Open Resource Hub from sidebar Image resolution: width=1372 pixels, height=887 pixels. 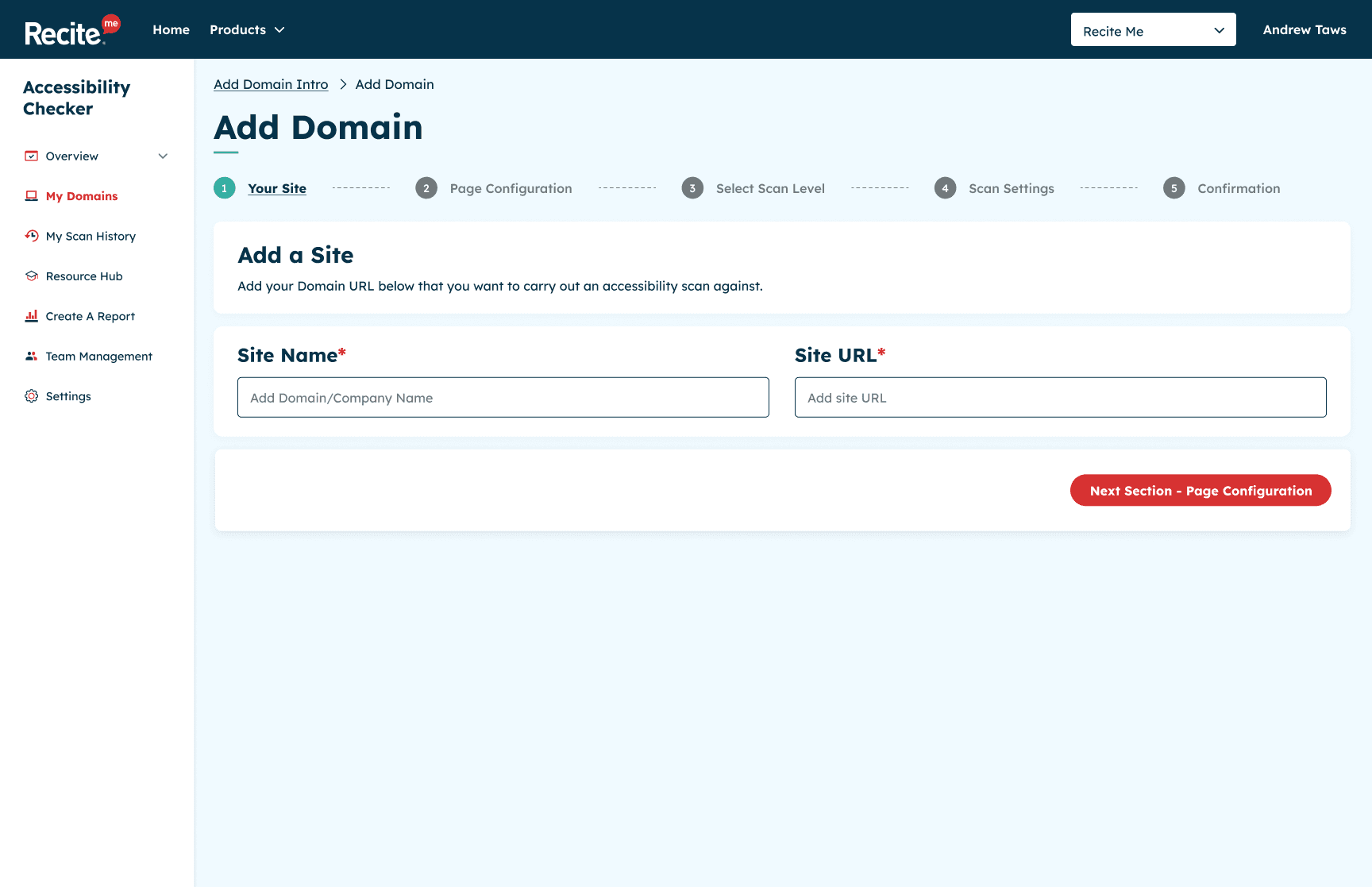point(84,276)
